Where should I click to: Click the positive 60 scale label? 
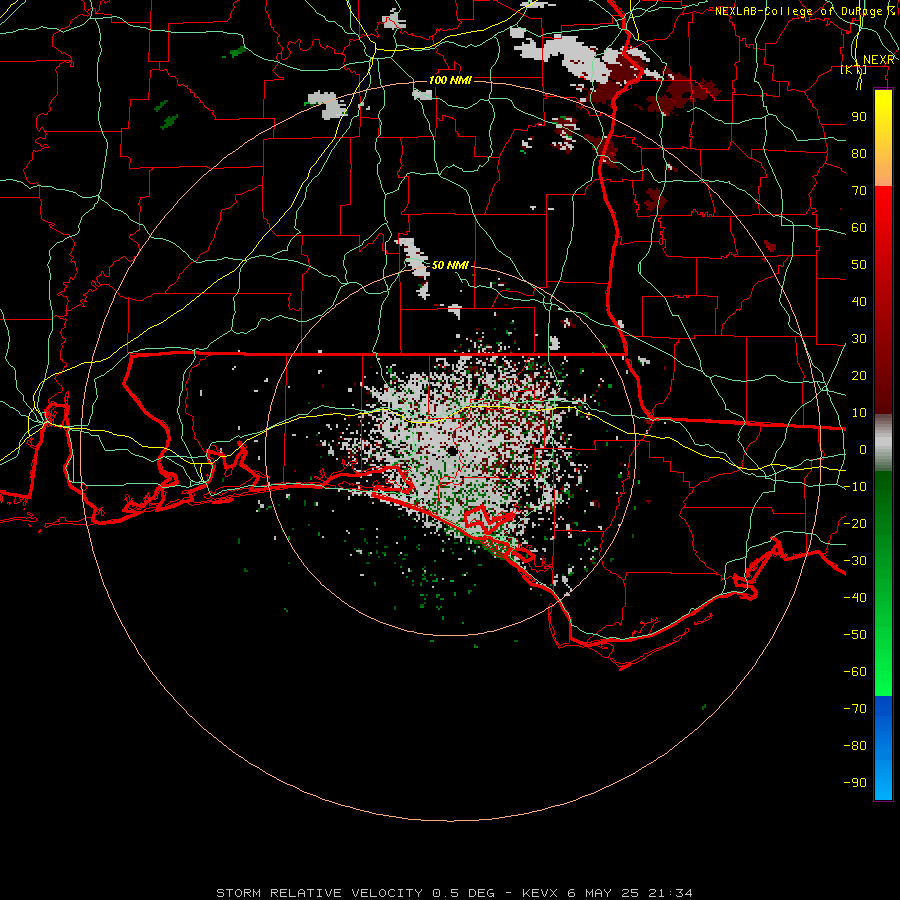[x=859, y=228]
